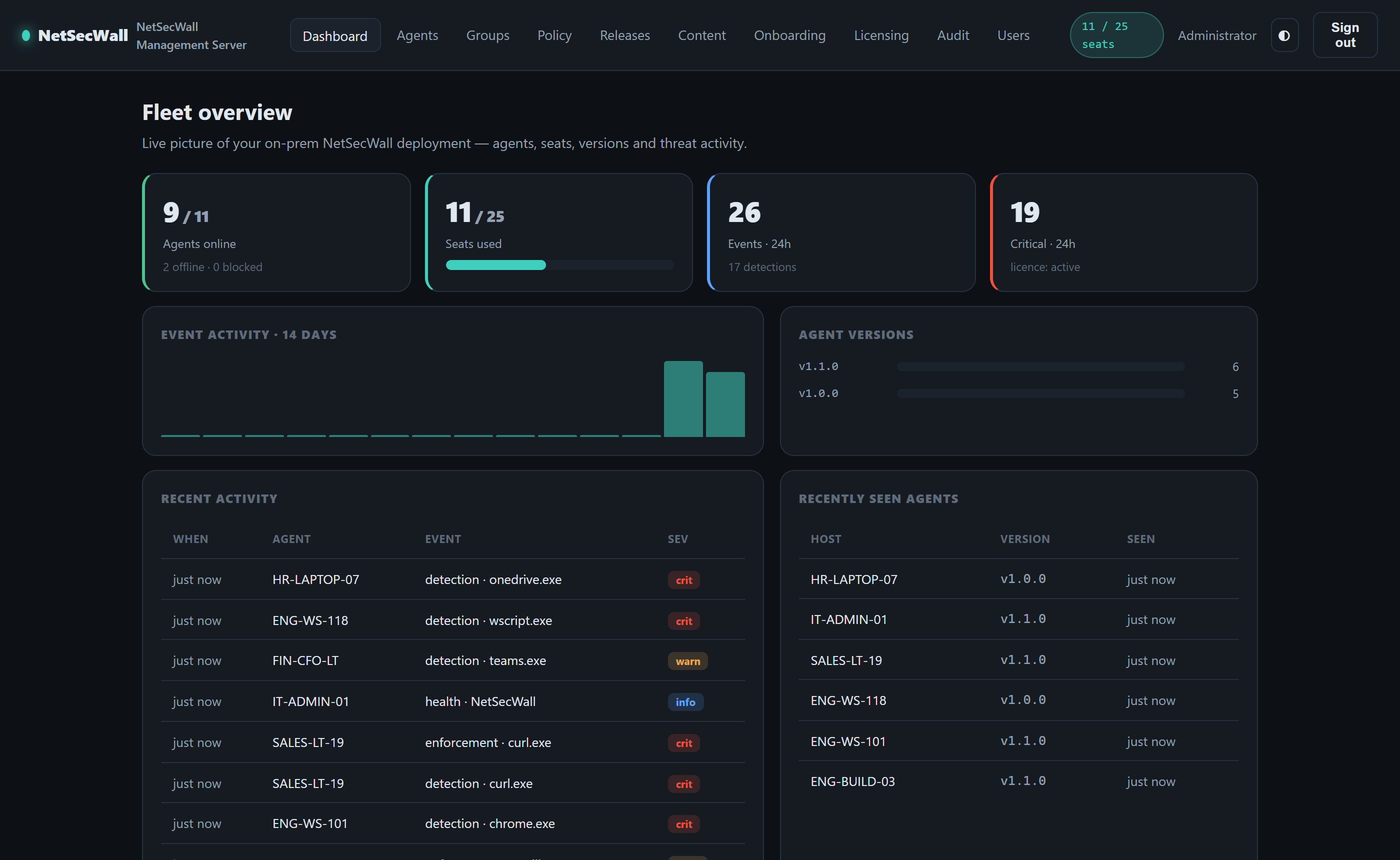Screen dimensions: 1400x860
Task: Click the crit badge for enforcement curl.exe
Action: (683, 743)
